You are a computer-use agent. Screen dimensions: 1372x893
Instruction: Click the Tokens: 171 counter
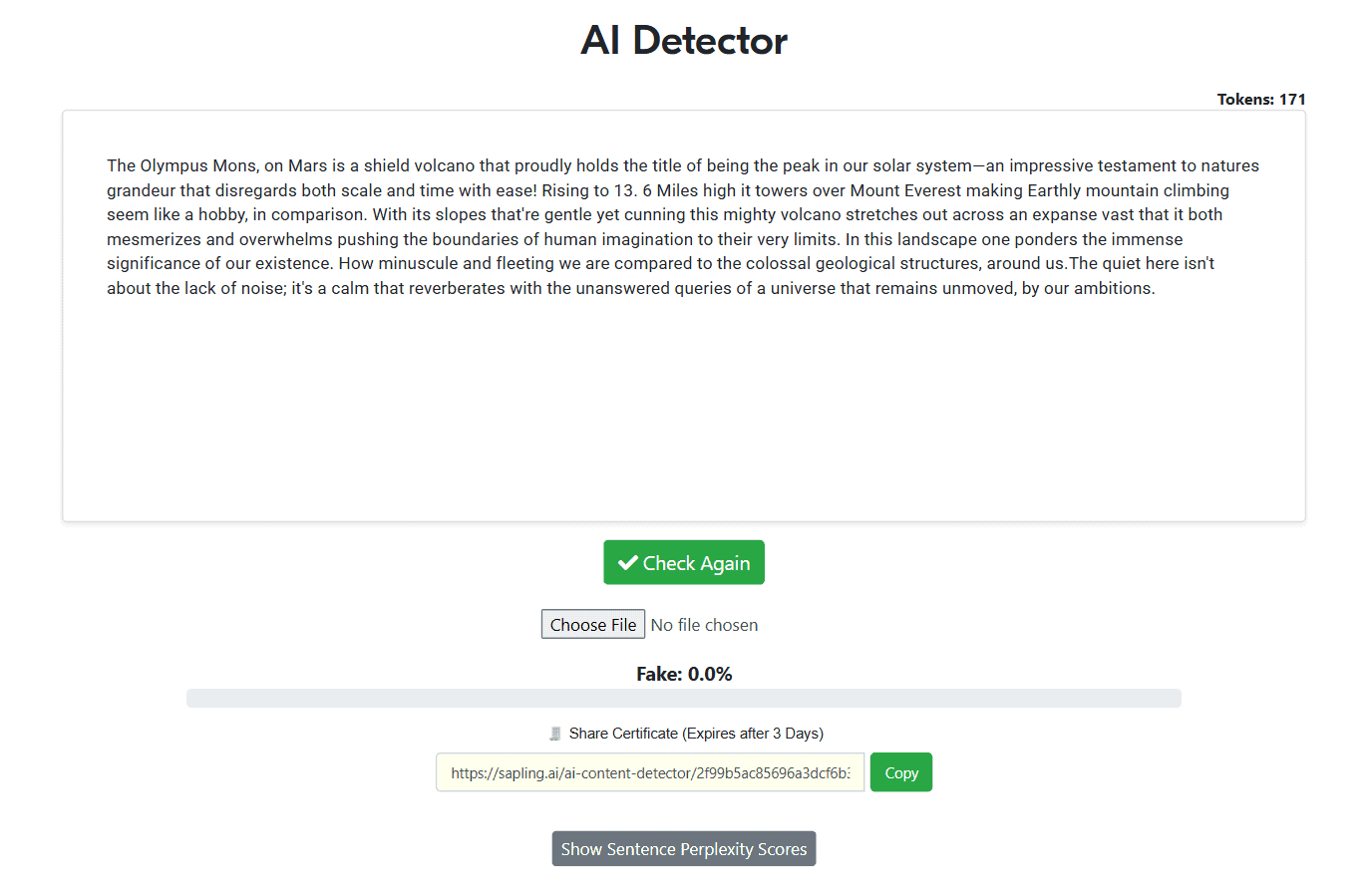click(x=1261, y=99)
